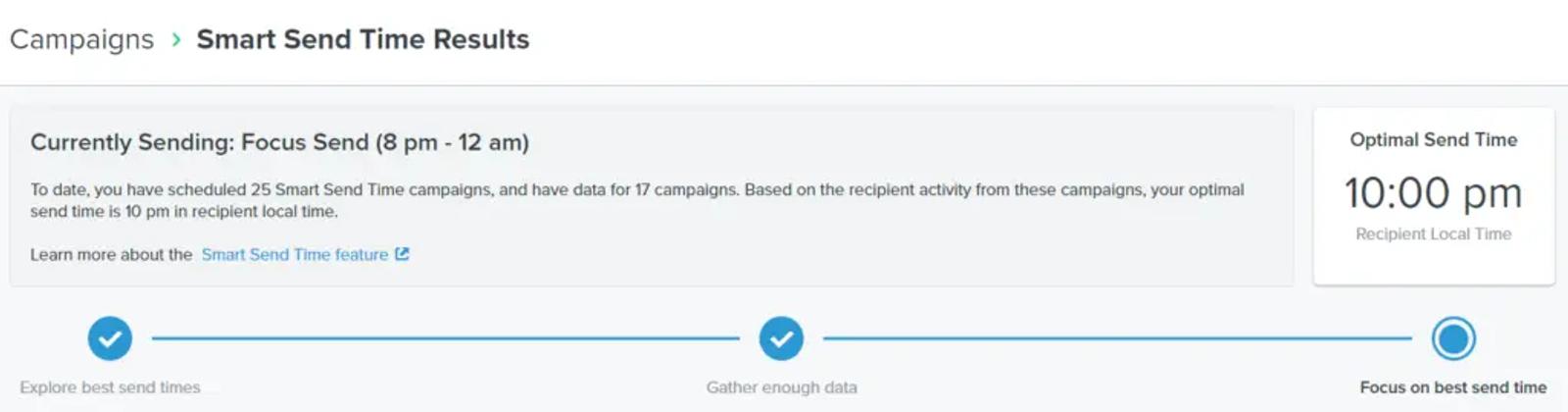Click the progress line between first two steps
1568x412 pixels.
[446, 338]
